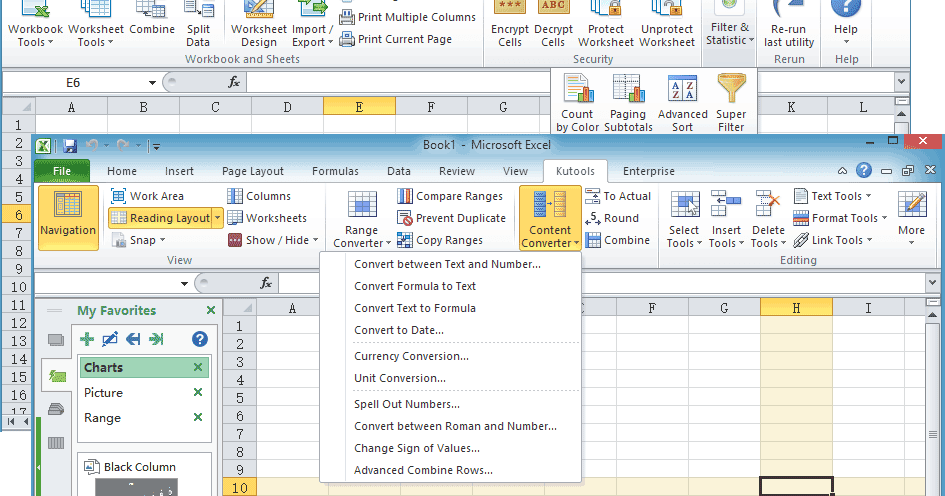This screenshot has height=496, width=945.
Task: Select Convert Text to Formula
Action: (415, 308)
